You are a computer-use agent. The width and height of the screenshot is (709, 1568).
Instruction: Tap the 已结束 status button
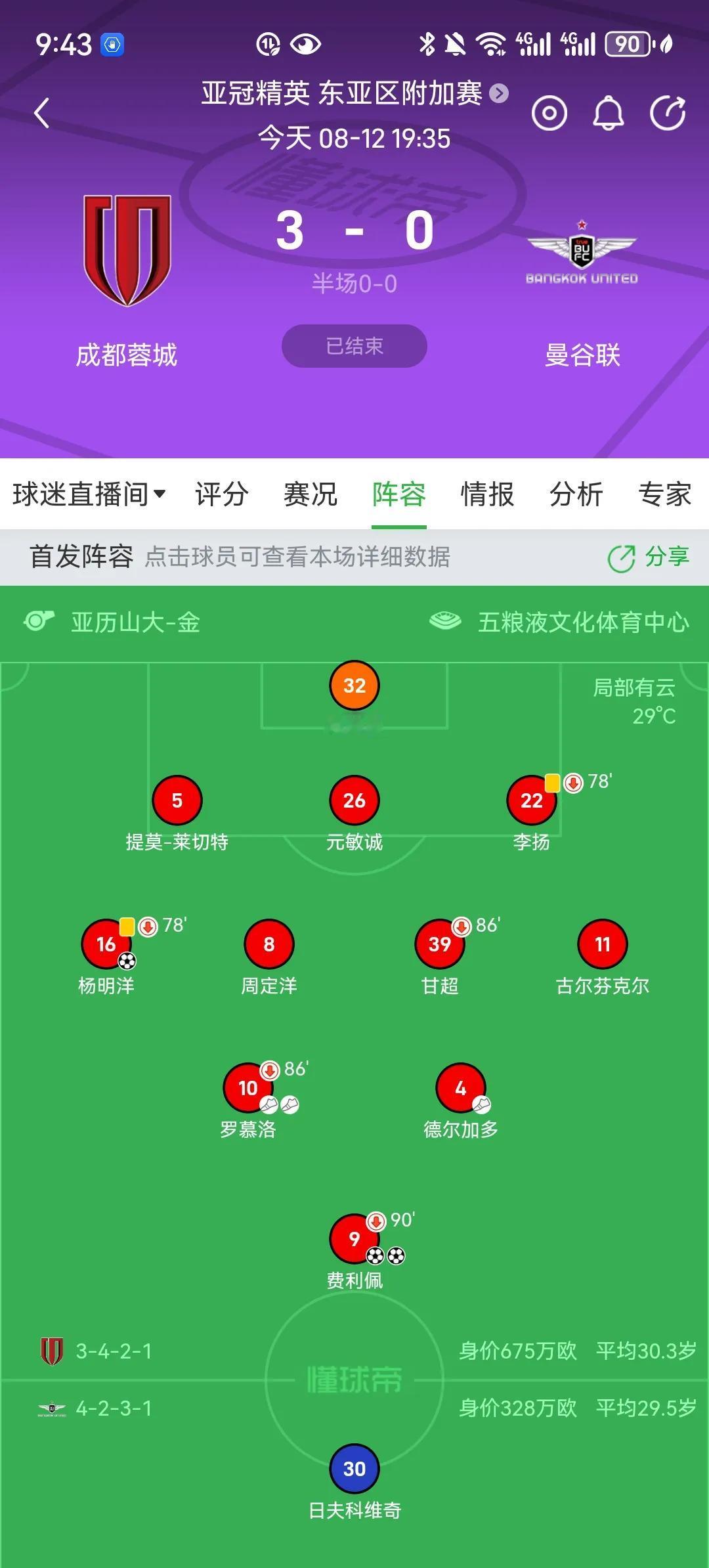(354, 346)
